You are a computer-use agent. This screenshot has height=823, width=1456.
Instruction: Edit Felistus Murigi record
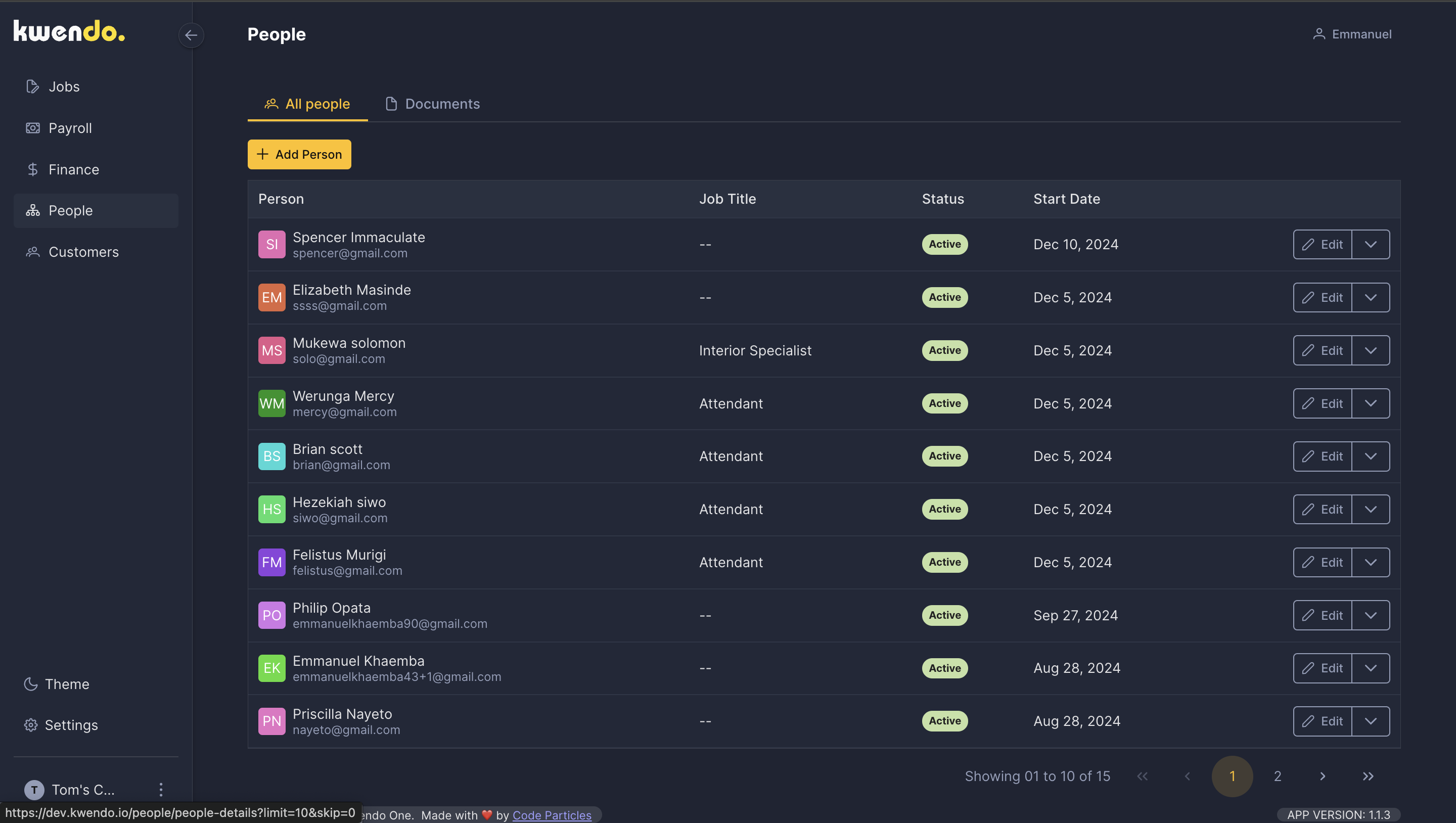(1323, 563)
